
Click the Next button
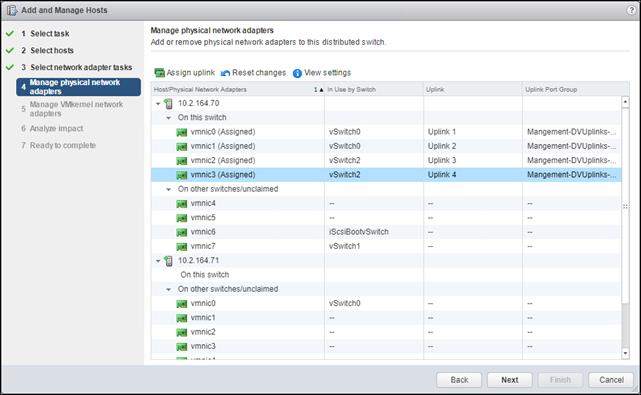[509, 380]
